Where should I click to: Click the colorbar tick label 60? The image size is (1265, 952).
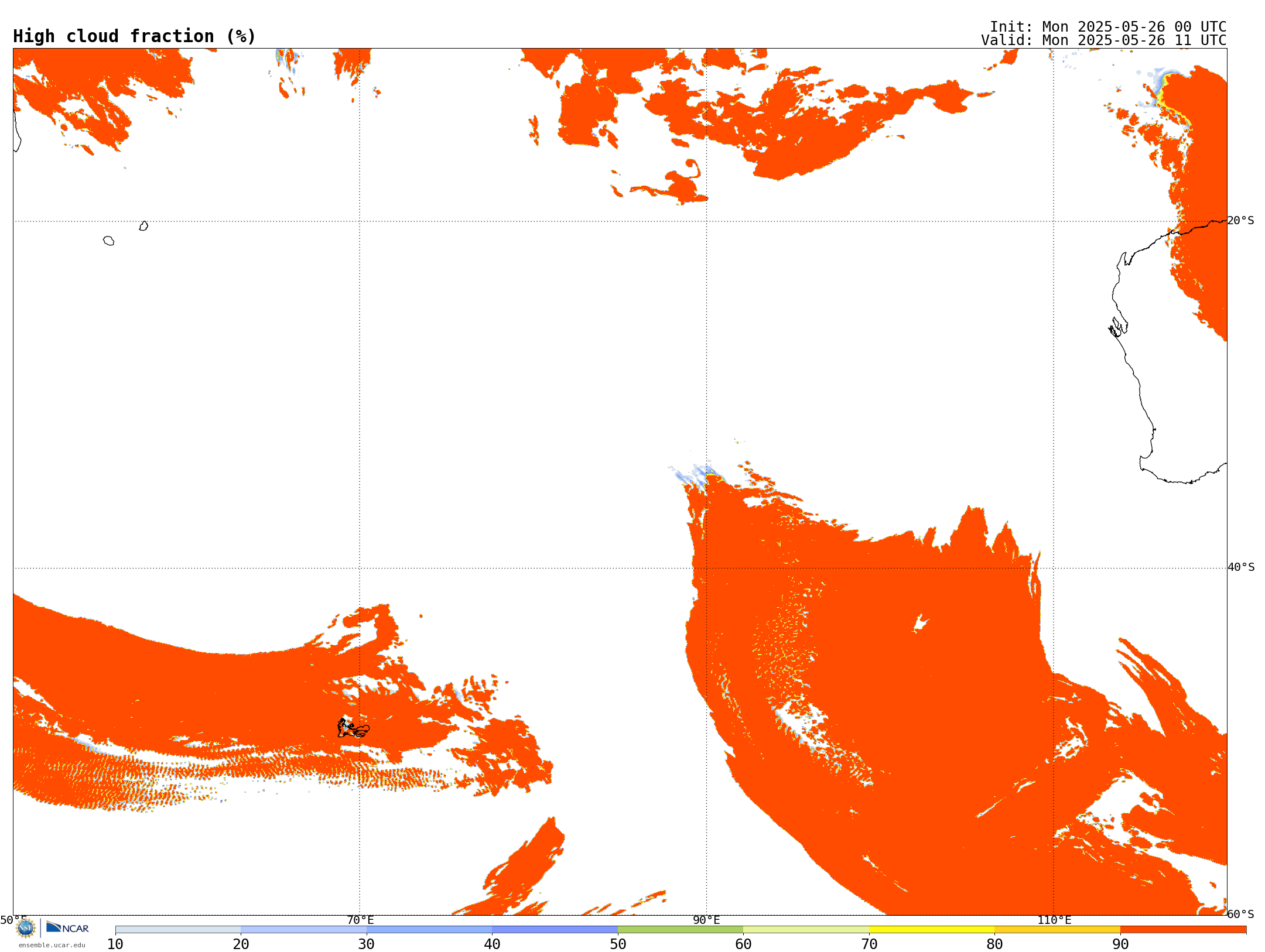743,944
